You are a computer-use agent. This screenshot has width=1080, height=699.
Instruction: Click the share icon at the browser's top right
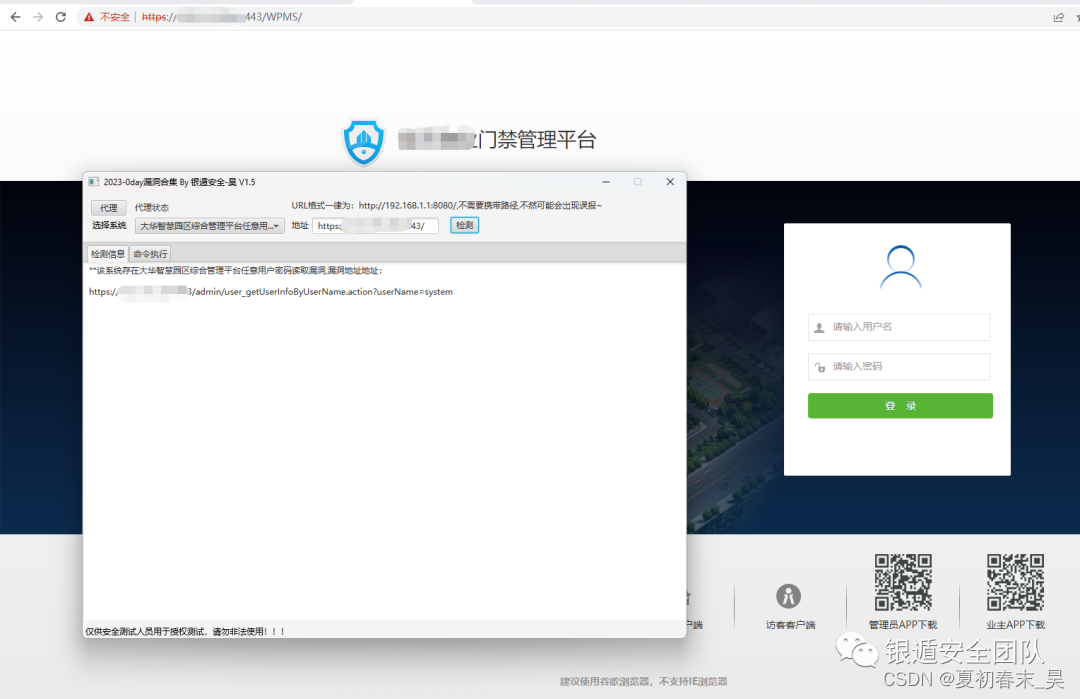click(1058, 16)
